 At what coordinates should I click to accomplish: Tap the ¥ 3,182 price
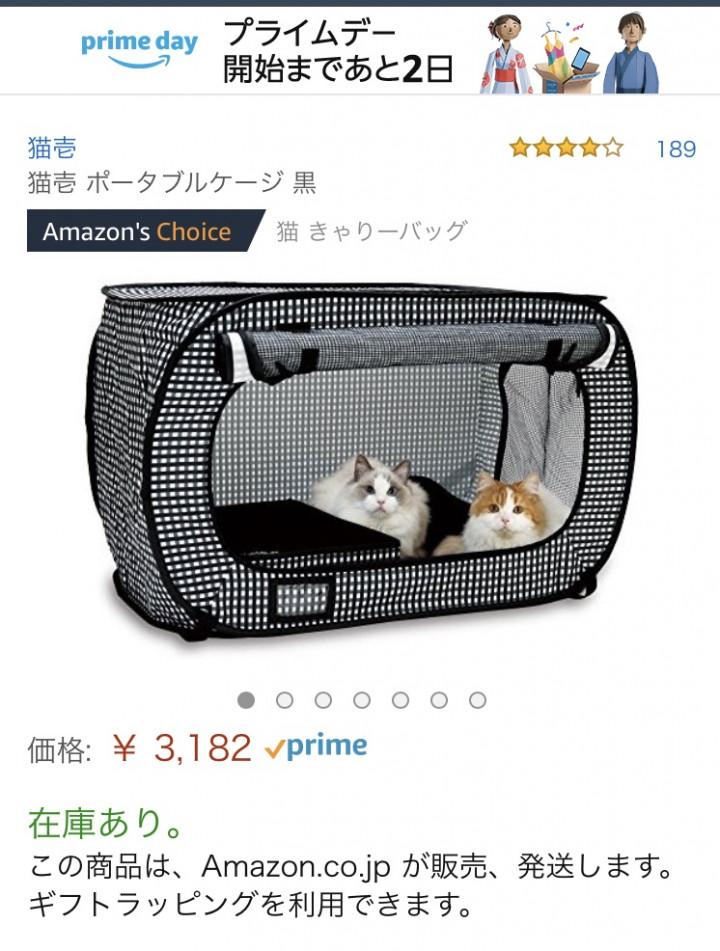[182, 747]
